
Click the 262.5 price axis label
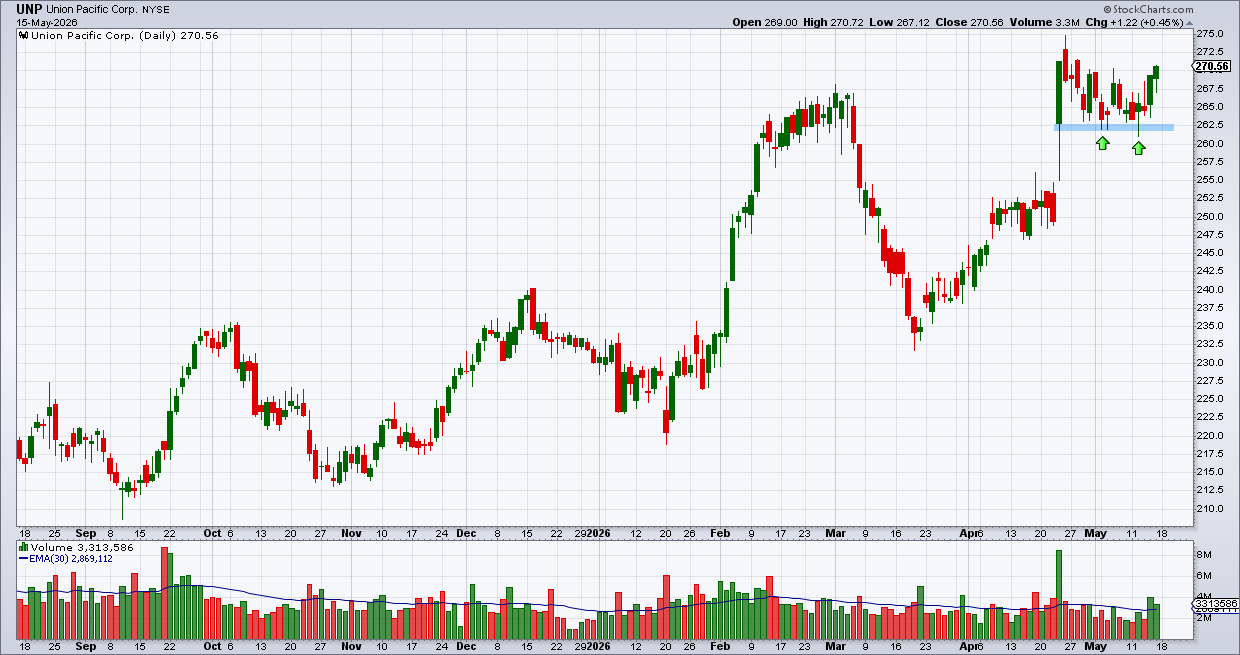(1208, 124)
